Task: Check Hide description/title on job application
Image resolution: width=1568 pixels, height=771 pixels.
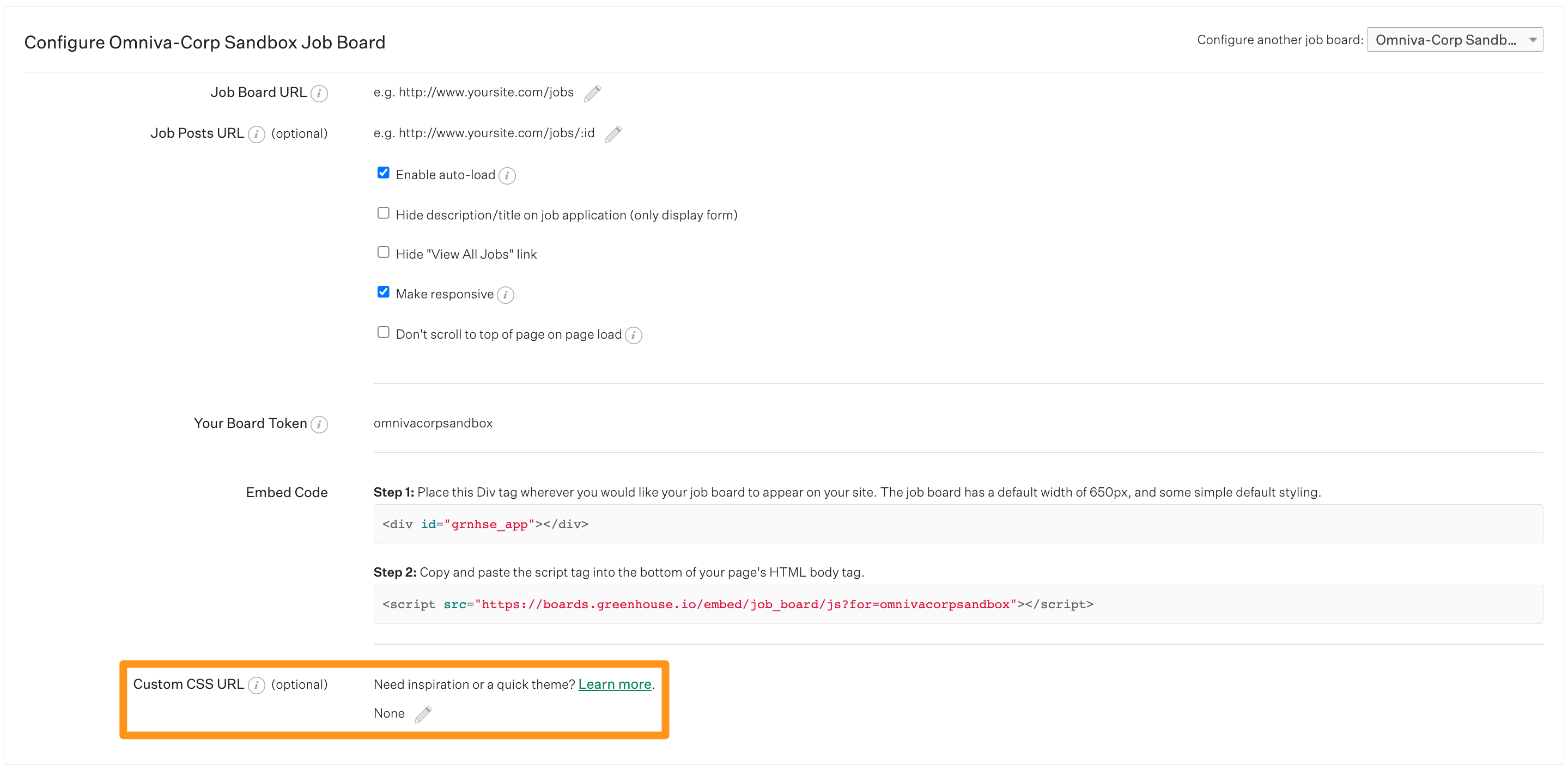Action: coord(383,213)
